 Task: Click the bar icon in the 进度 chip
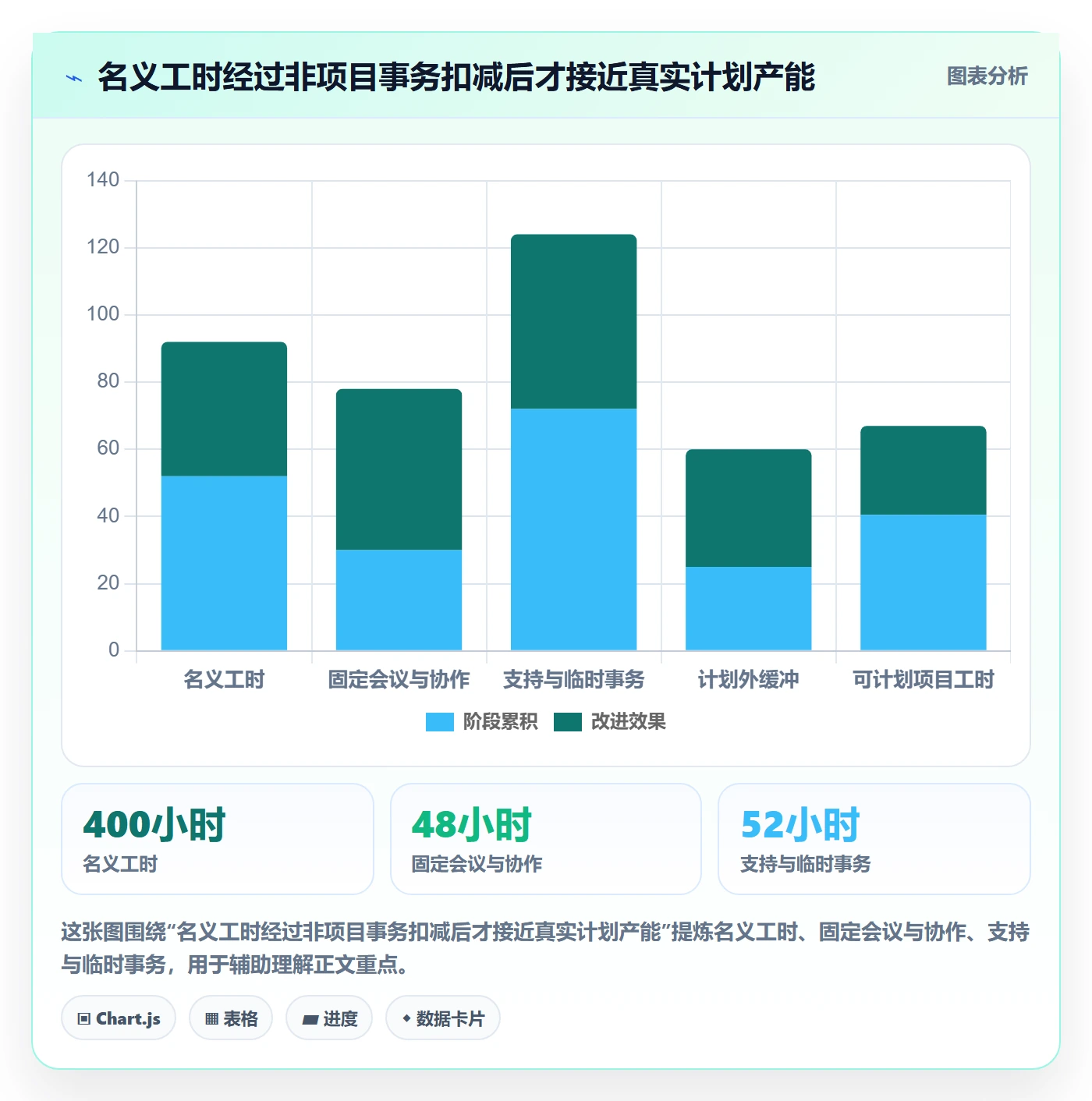click(x=310, y=1019)
